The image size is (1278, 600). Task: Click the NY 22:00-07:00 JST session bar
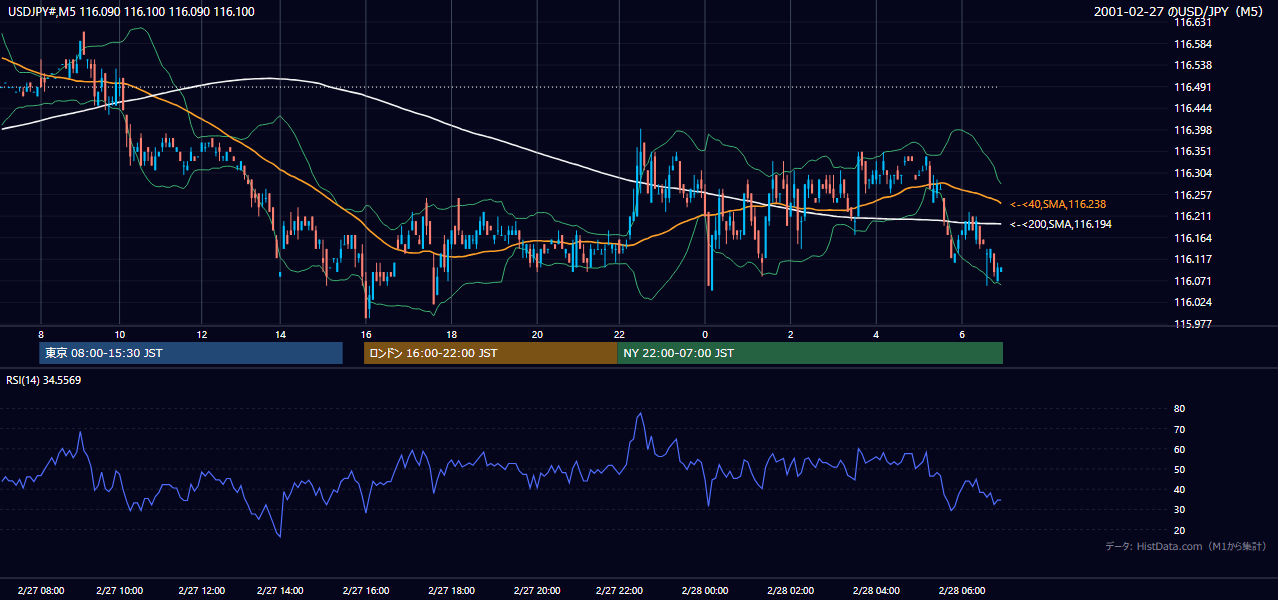(810, 353)
